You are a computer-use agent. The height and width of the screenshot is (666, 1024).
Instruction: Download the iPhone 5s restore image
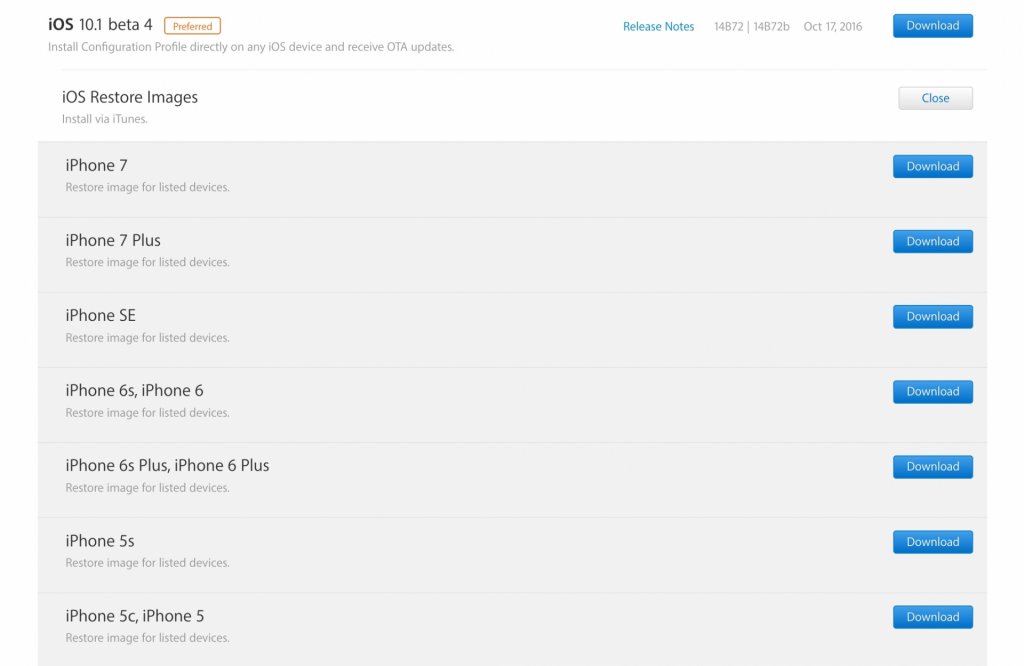(x=932, y=542)
